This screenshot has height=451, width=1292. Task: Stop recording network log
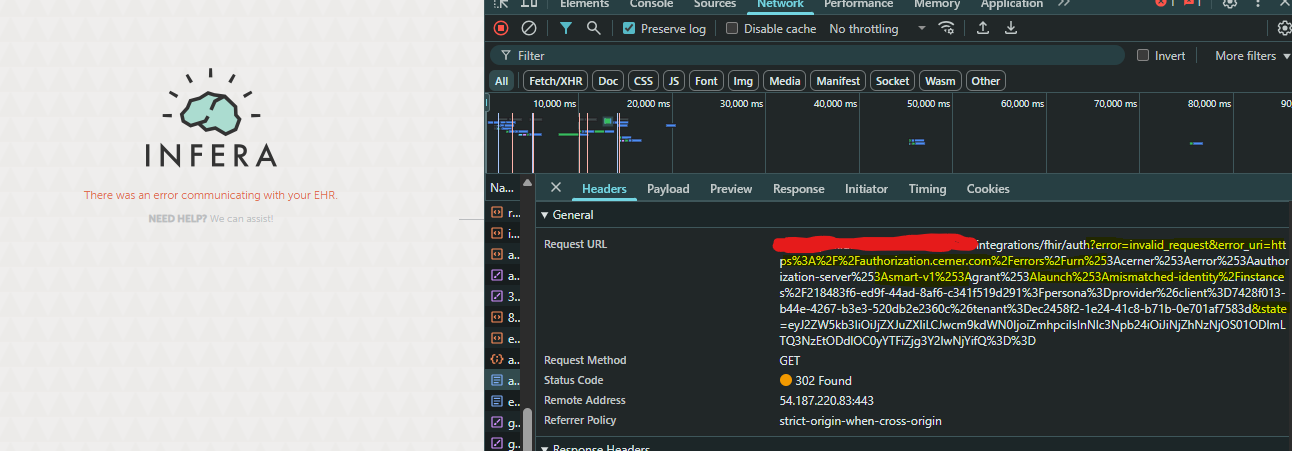(501, 28)
